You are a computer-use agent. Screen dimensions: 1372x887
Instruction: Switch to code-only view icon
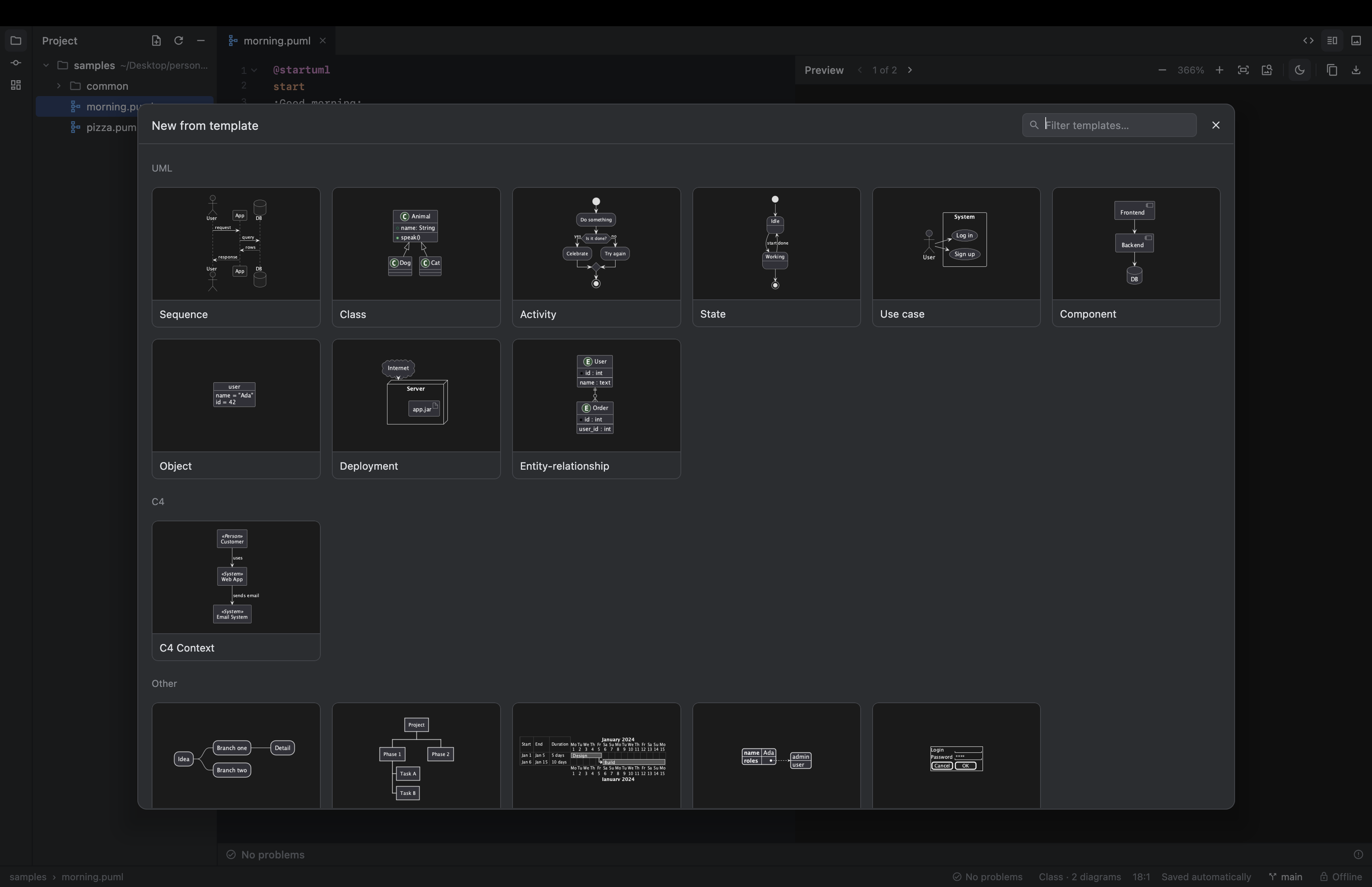point(1308,40)
